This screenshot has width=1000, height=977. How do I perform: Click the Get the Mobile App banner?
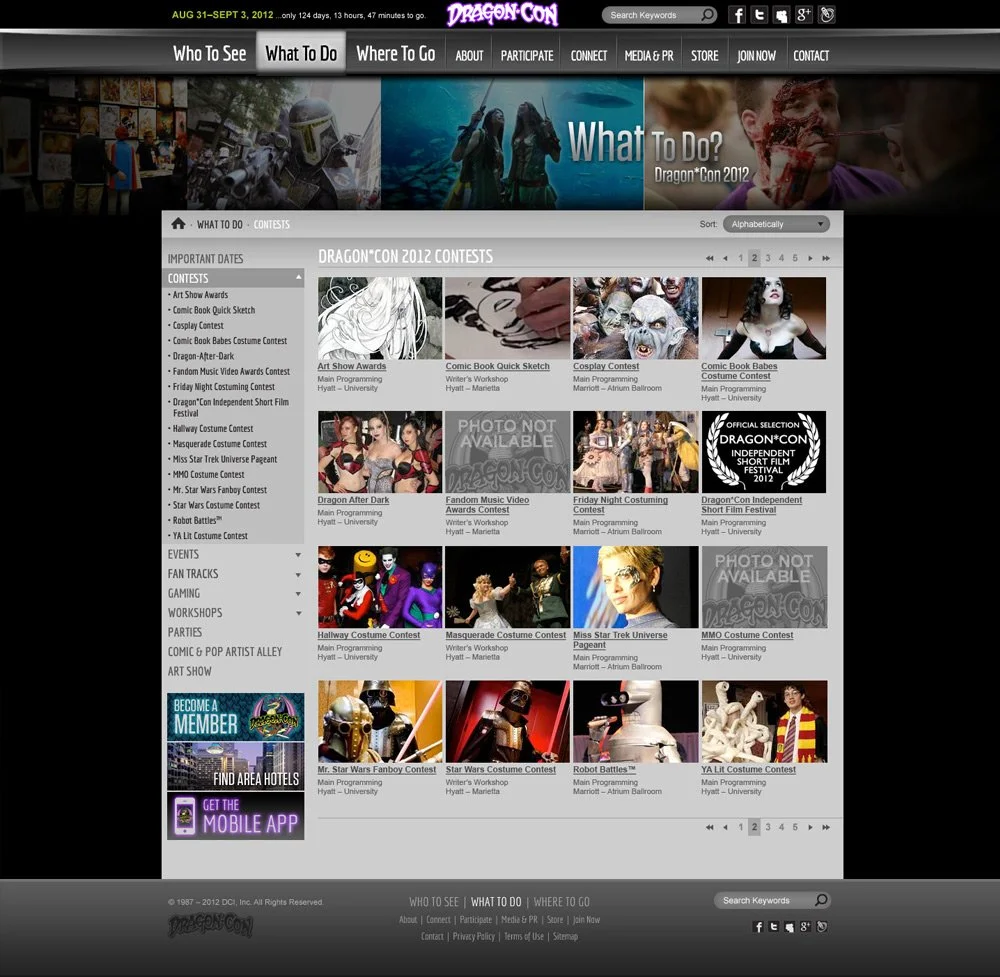pyautogui.click(x=236, y=816)
